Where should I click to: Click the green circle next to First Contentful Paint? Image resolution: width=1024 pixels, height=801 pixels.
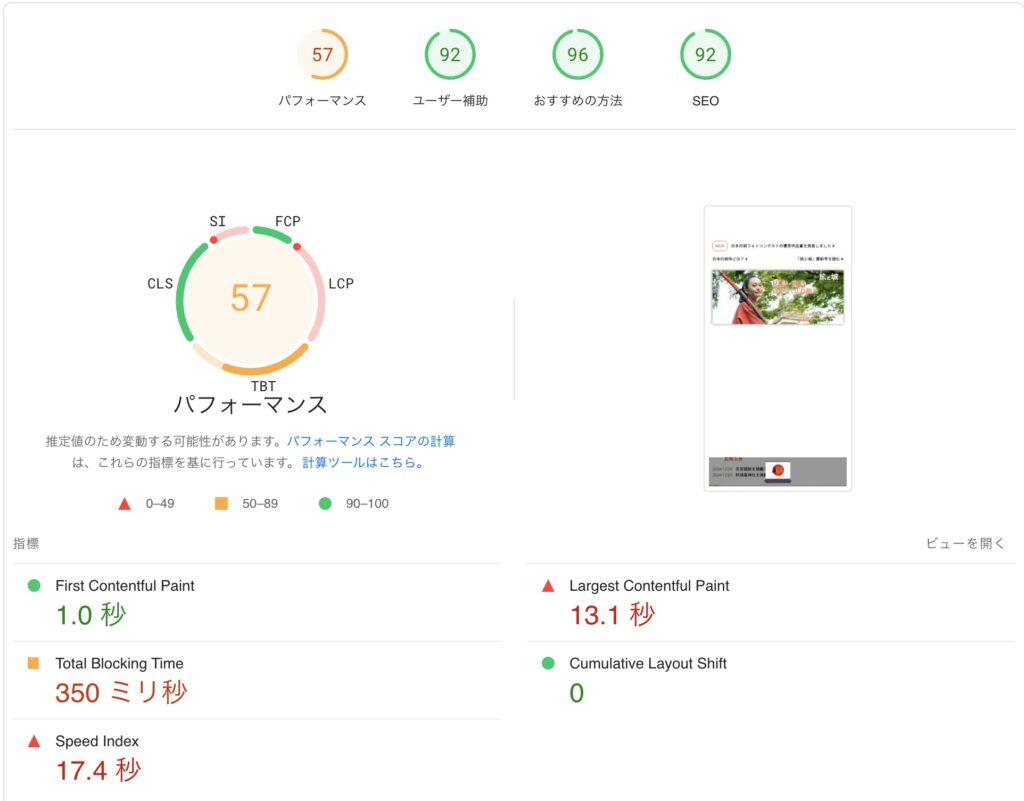click(34, 586)
